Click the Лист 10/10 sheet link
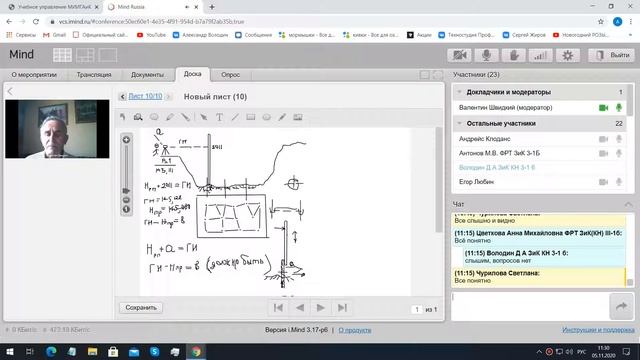640x360 pixels. pyautogui.click(x=145, y=96)
